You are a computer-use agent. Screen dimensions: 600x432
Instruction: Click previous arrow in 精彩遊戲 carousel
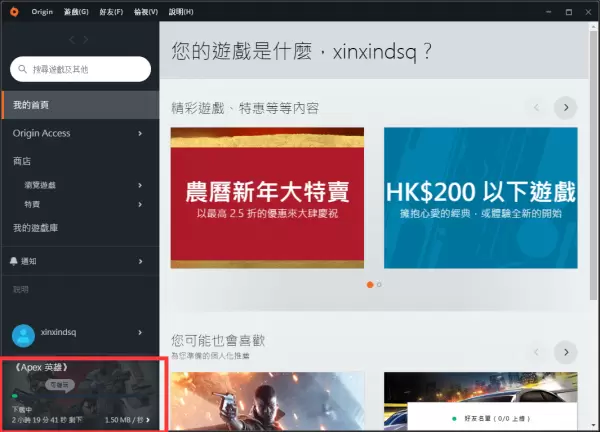pos(536,108)
